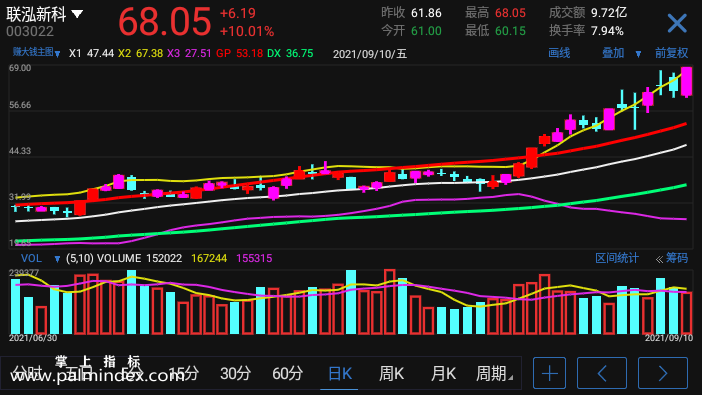
Task: Zoom in with the plus icon
Action: click(x=549, y=373)
